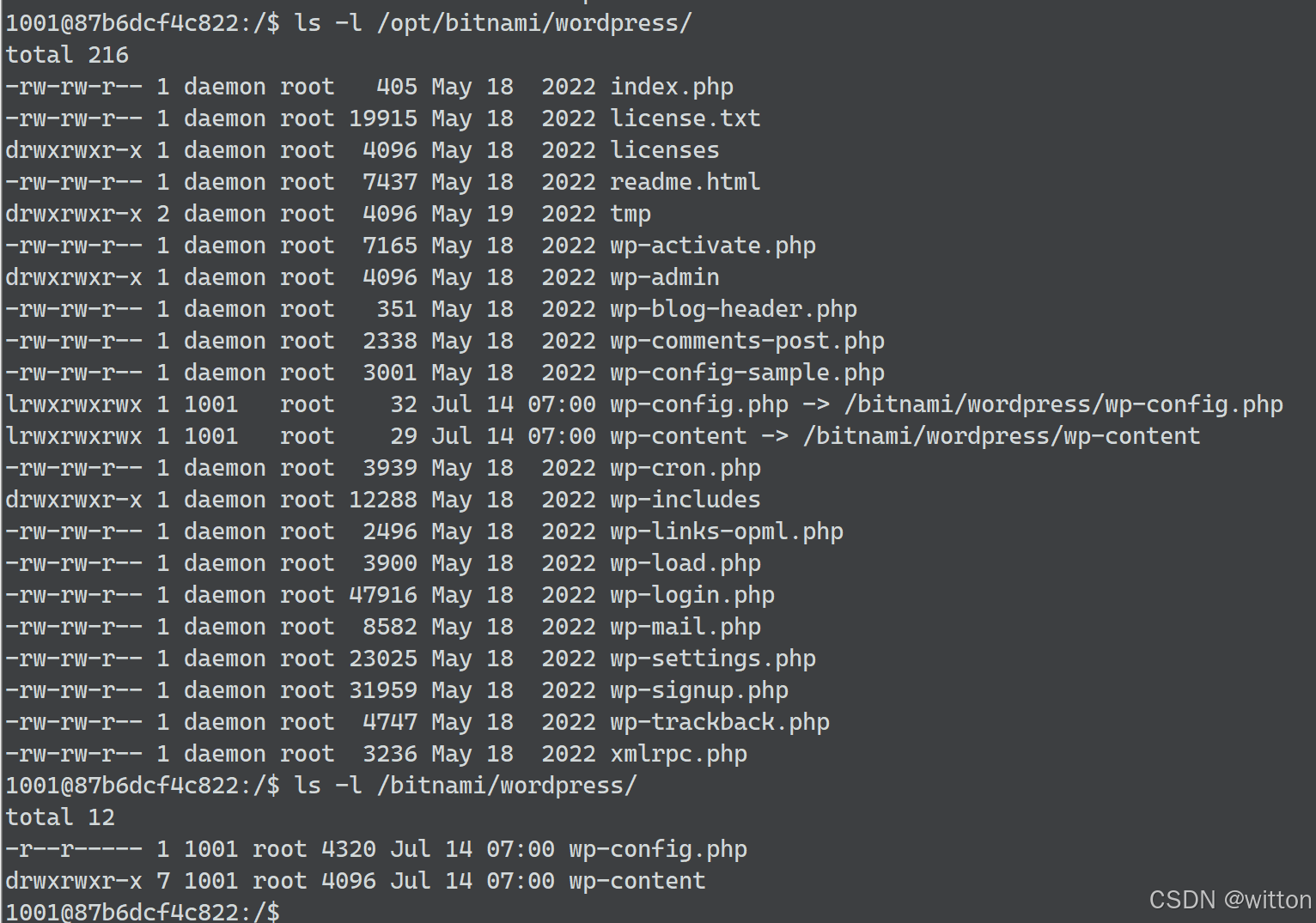Select the wp-blog-header.php filename
This screenshot has height=923, width=1316.
point(733,309)
